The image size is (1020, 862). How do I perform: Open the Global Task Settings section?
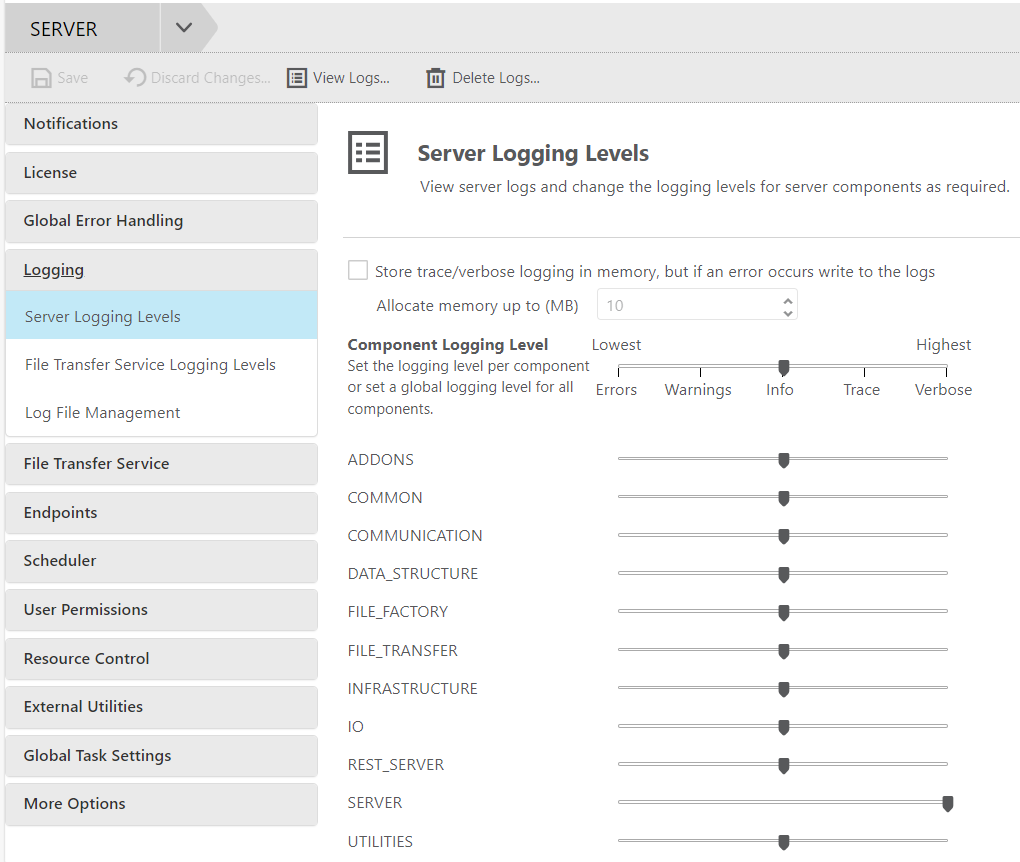pyautogui.click(x=98, y=756)
